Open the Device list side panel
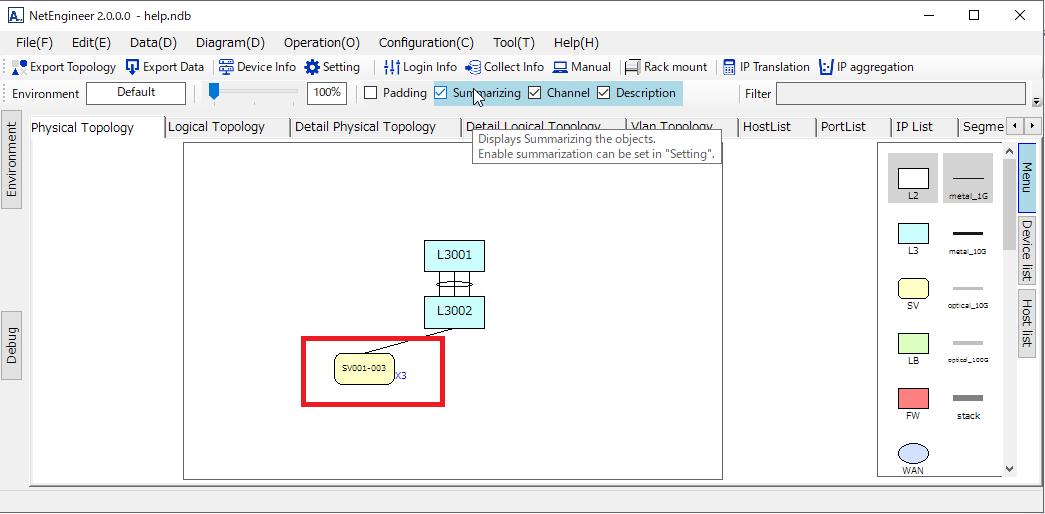The width and height of the screenshot is (1045, 514). point(1027,250)
